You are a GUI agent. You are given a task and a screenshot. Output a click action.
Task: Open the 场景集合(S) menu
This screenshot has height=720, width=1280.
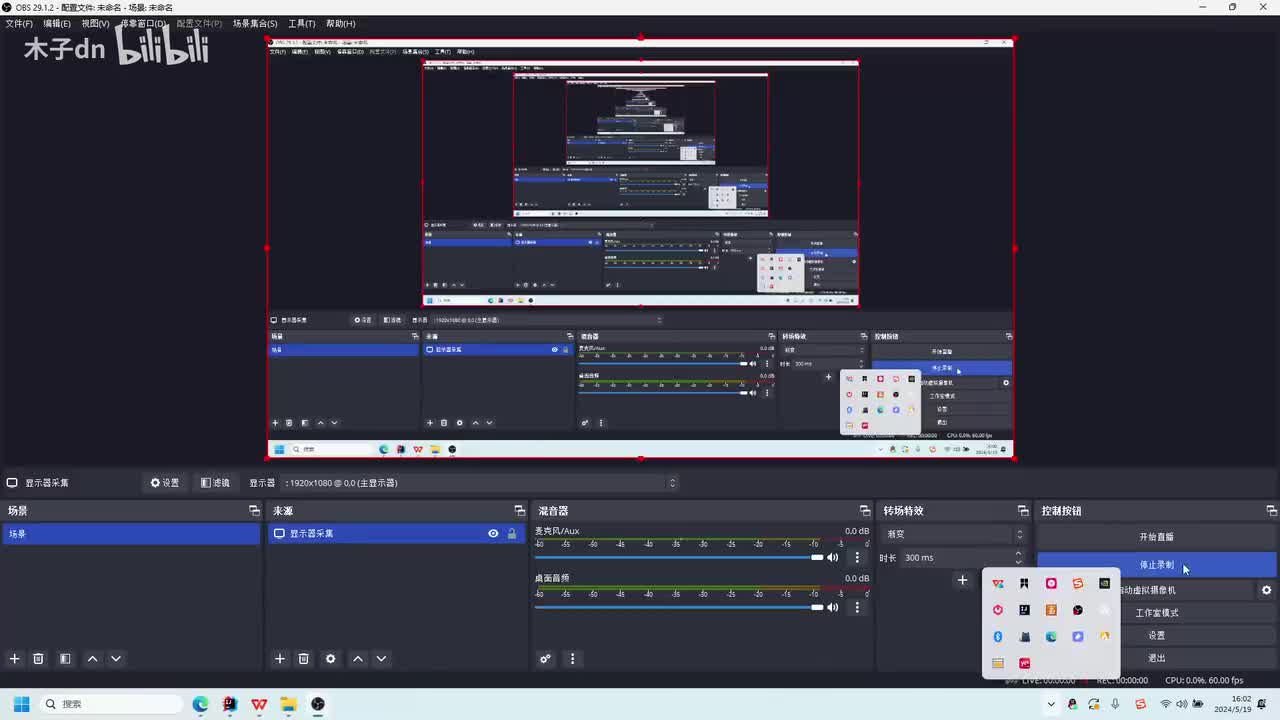coord(255,23)
